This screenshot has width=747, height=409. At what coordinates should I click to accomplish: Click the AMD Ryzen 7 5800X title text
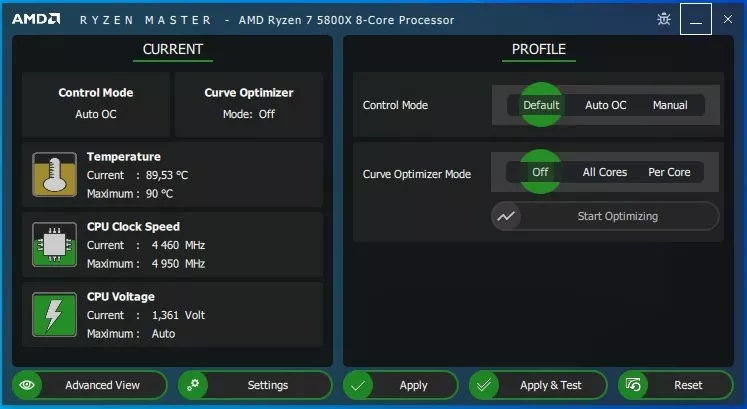coord(346,20)
